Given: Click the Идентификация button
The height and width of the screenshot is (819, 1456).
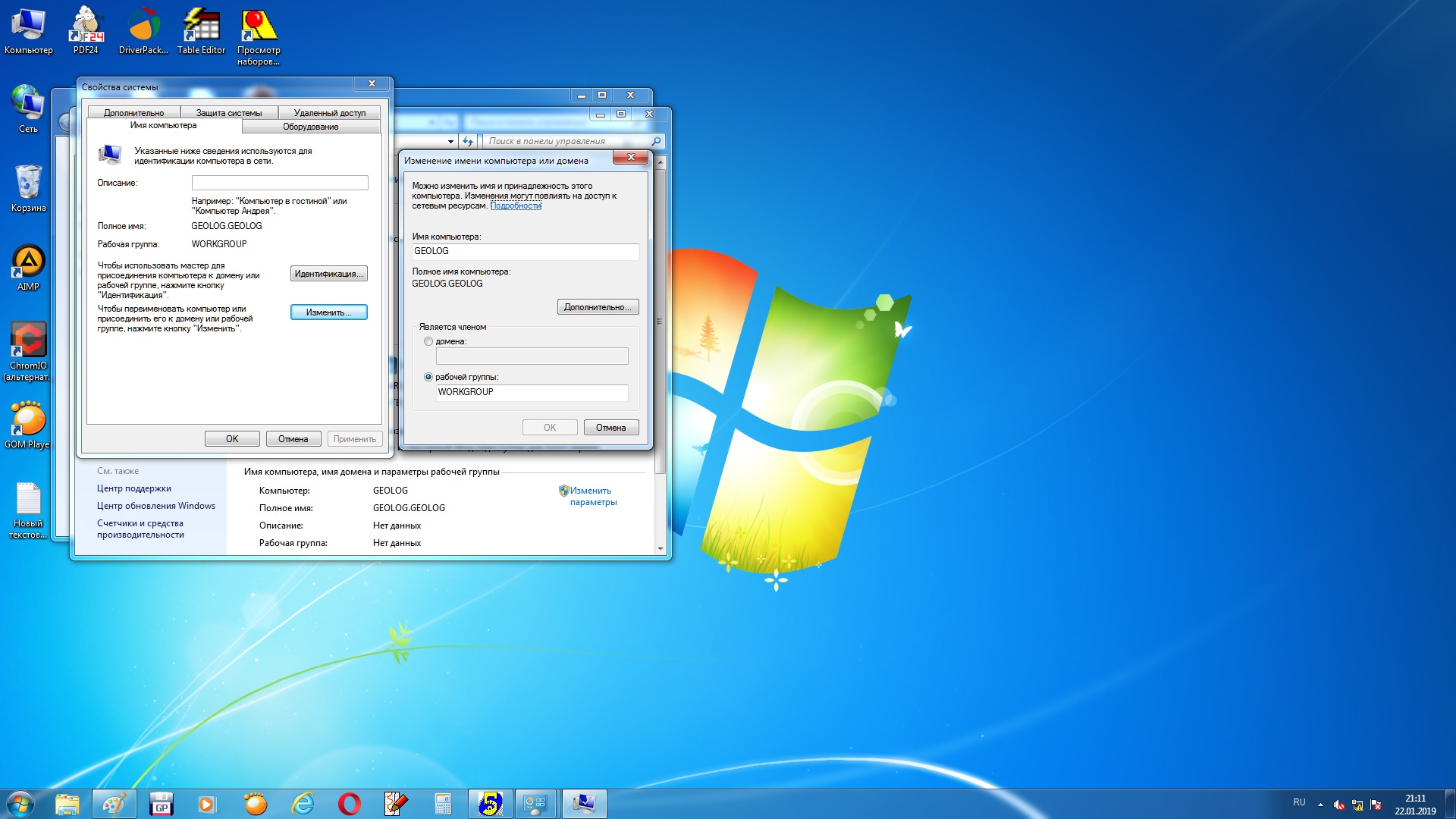Looking at the screenshot, I should (329, 274).
